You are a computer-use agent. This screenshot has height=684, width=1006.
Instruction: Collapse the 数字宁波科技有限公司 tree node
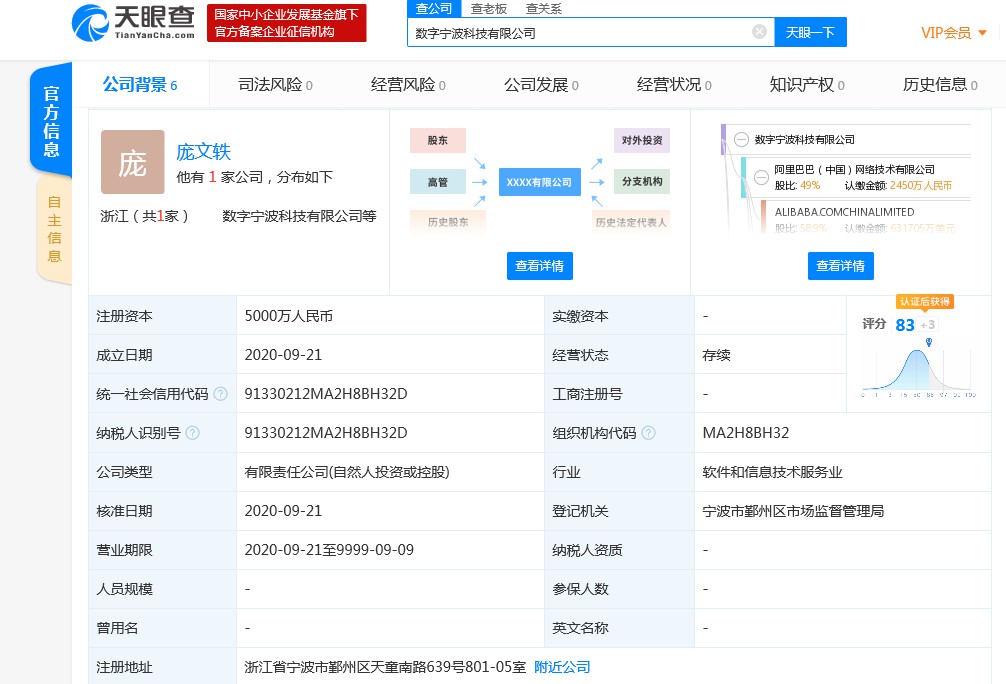click(x=741, y=140)
